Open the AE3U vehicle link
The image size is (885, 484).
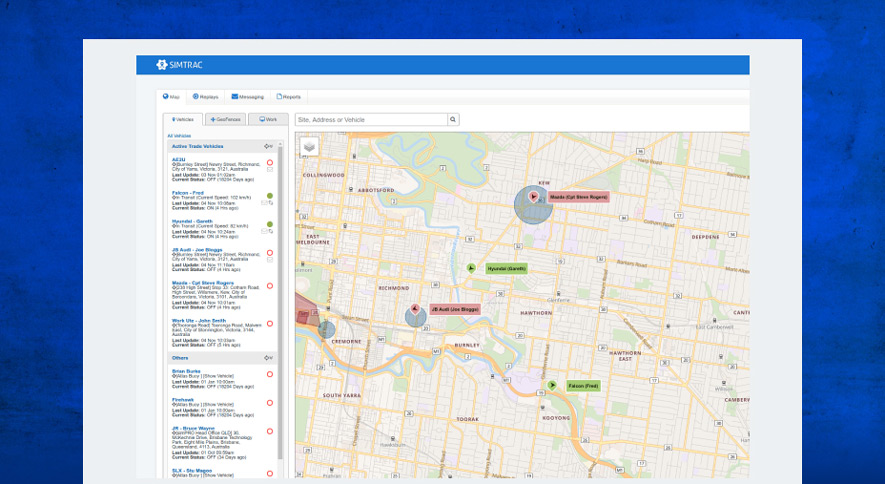click(x=178, y=160)
